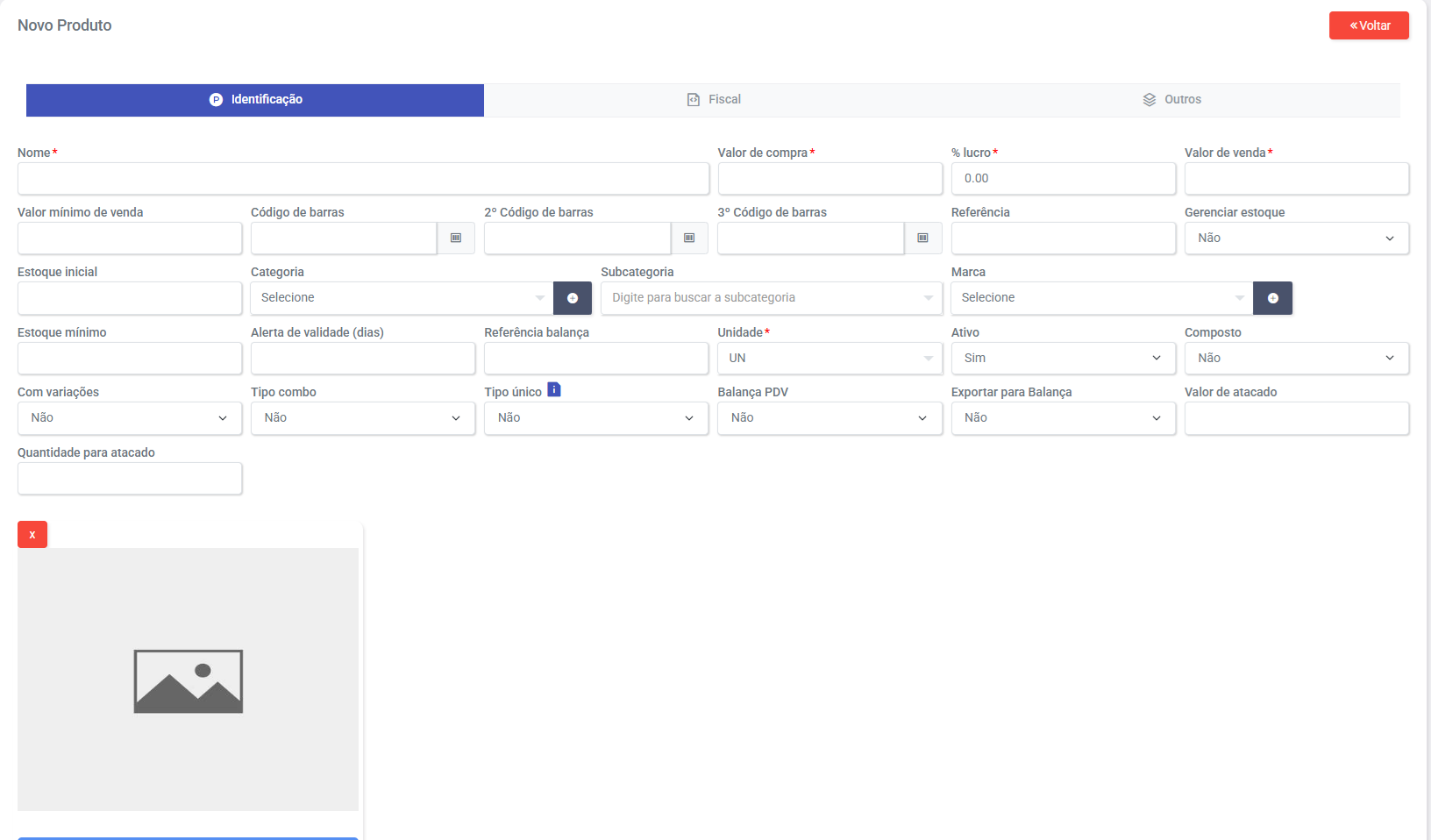The image size is (1431, 840).
Task: Click the layers icon on the Outros tab
Action: pyautogui.click(x=1149, y=99)
